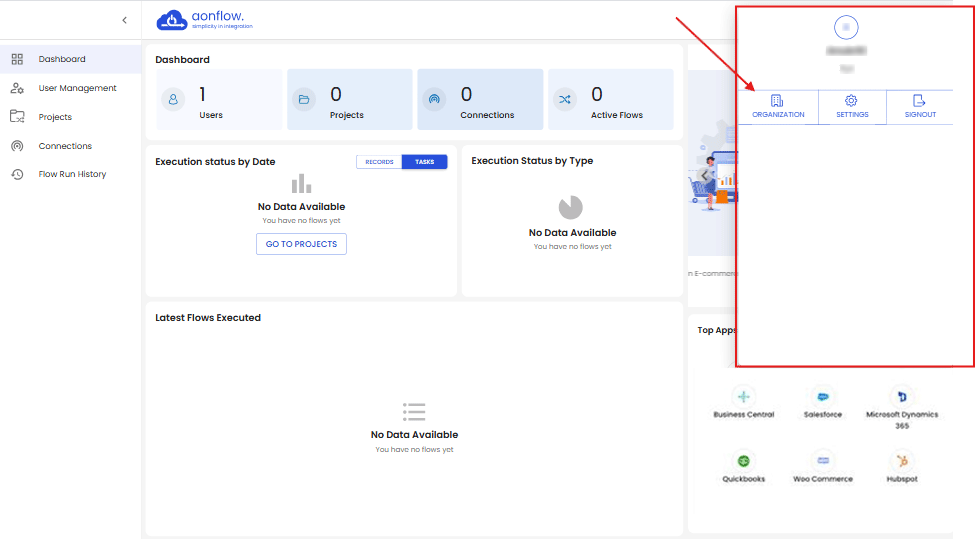The height and width of the screenshot is (539, 975).
Task: Switch chart to TASKS view
Action: click(424, 162)
